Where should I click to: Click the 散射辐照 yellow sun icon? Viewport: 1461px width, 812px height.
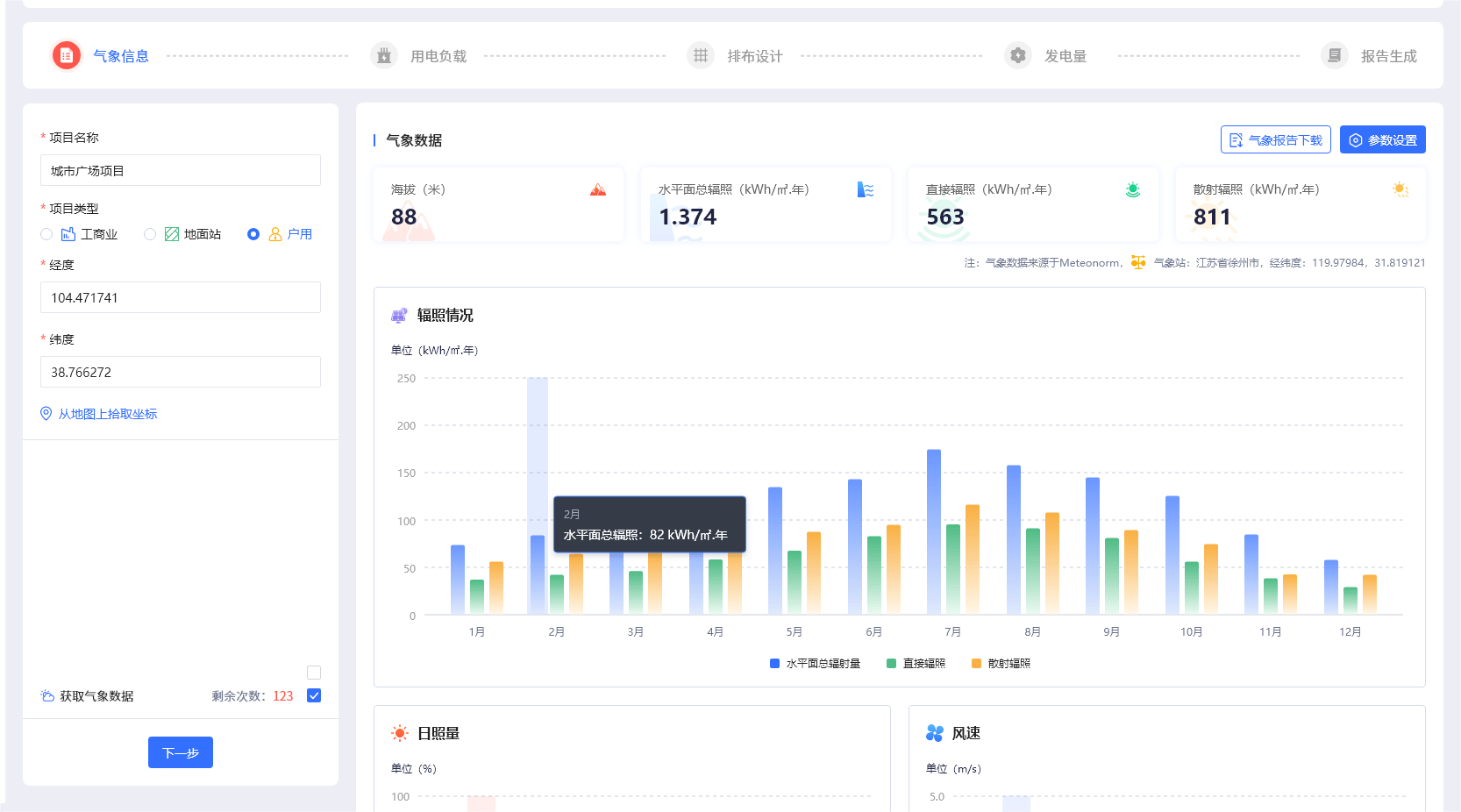1400,189
